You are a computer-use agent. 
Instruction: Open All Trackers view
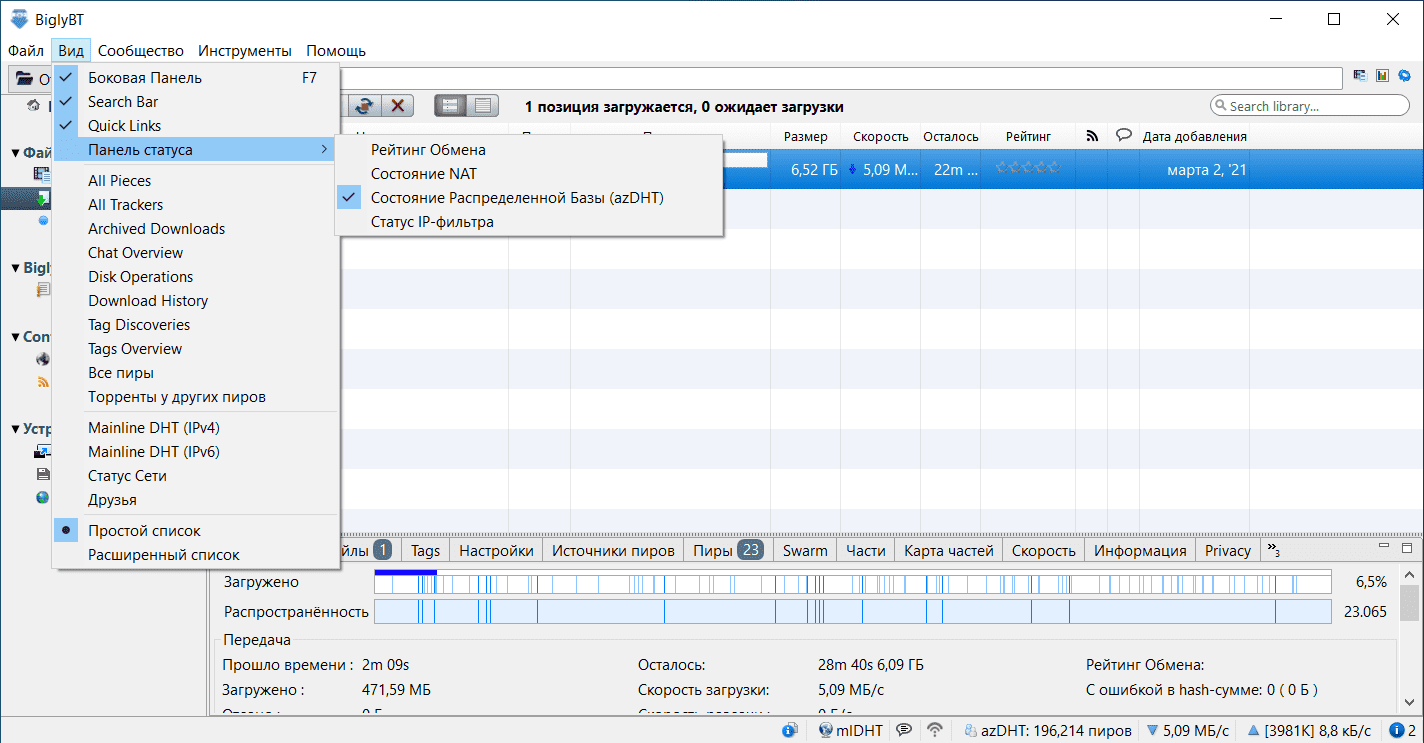196,204
